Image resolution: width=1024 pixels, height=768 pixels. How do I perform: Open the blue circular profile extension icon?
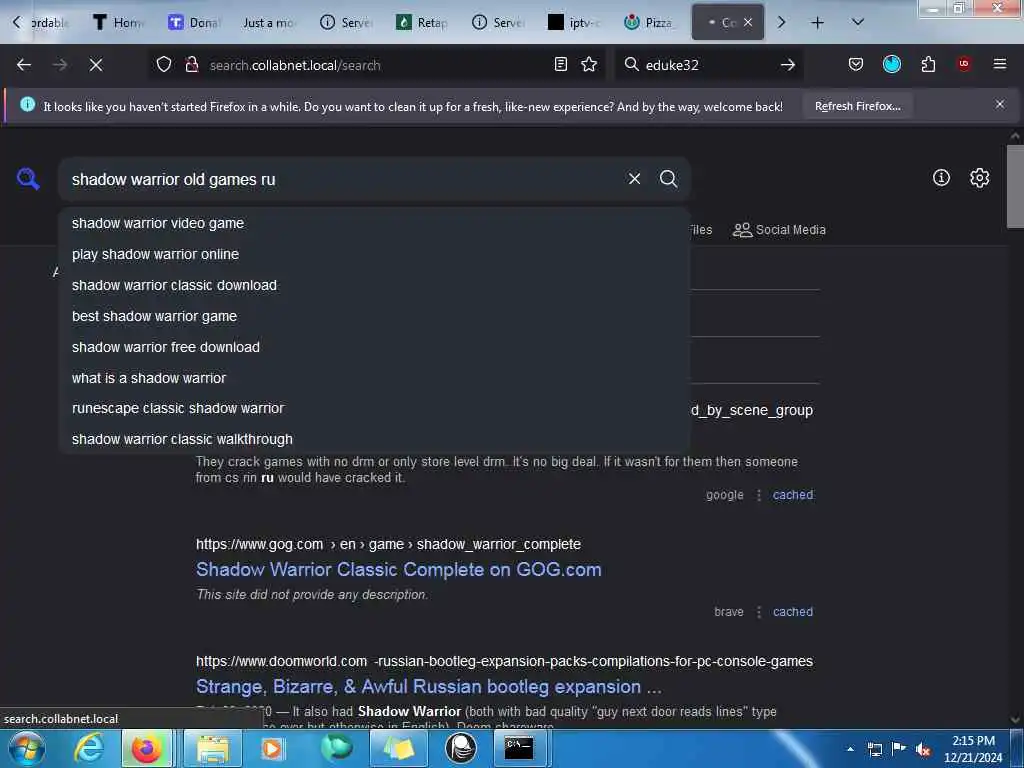(891, 64)
